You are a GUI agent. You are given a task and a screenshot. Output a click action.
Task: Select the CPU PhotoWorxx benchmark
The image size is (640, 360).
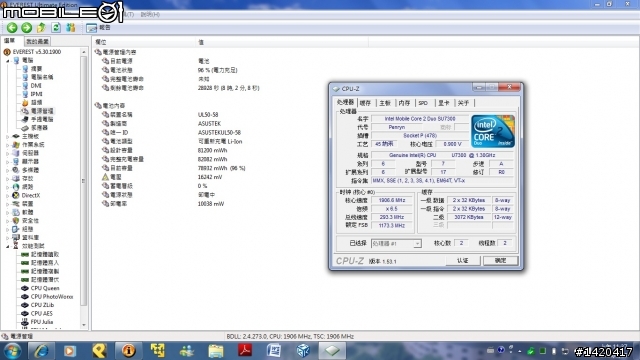tap(52, 297)
